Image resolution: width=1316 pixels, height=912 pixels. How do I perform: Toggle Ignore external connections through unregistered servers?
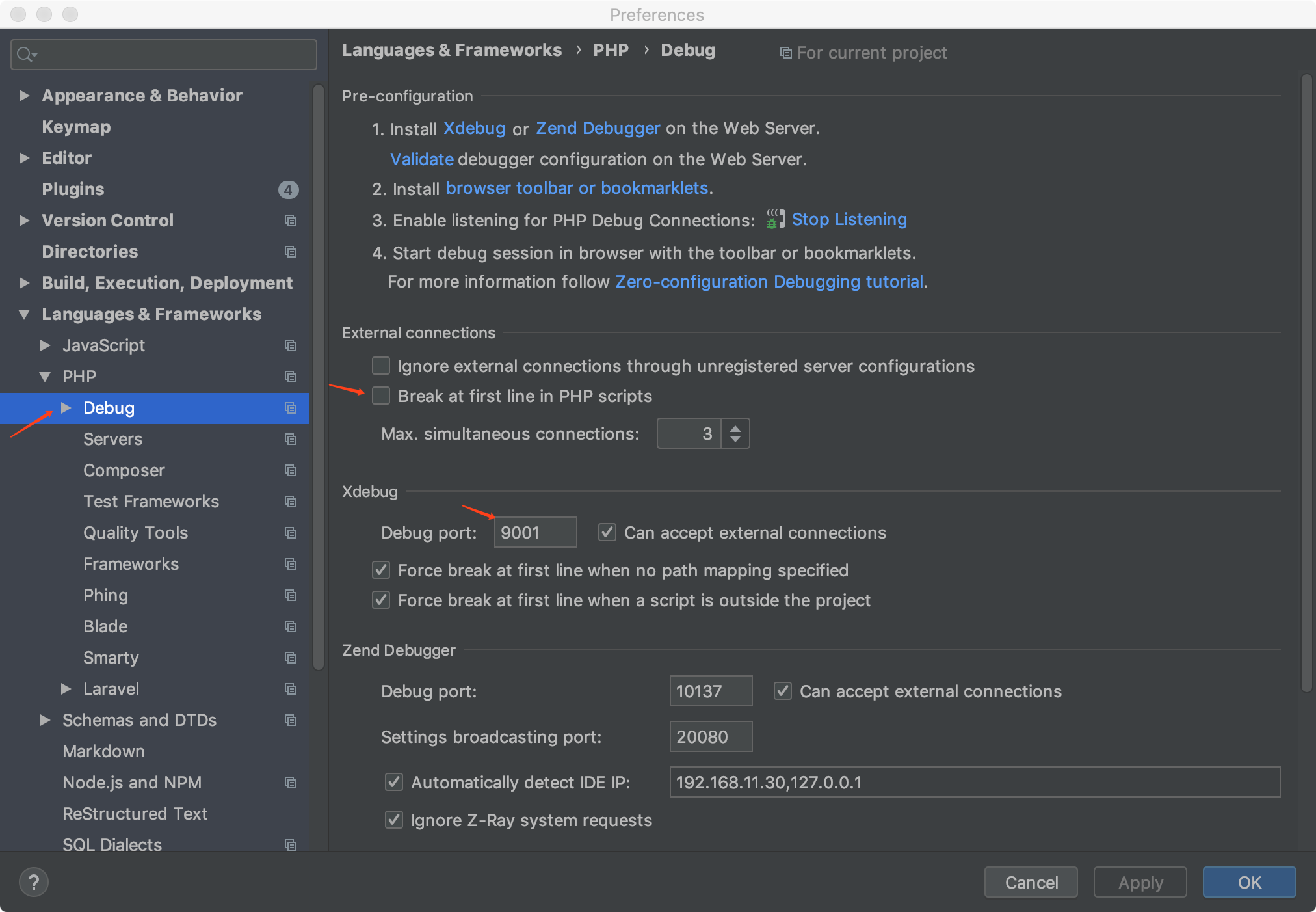[x=381, y=366]
